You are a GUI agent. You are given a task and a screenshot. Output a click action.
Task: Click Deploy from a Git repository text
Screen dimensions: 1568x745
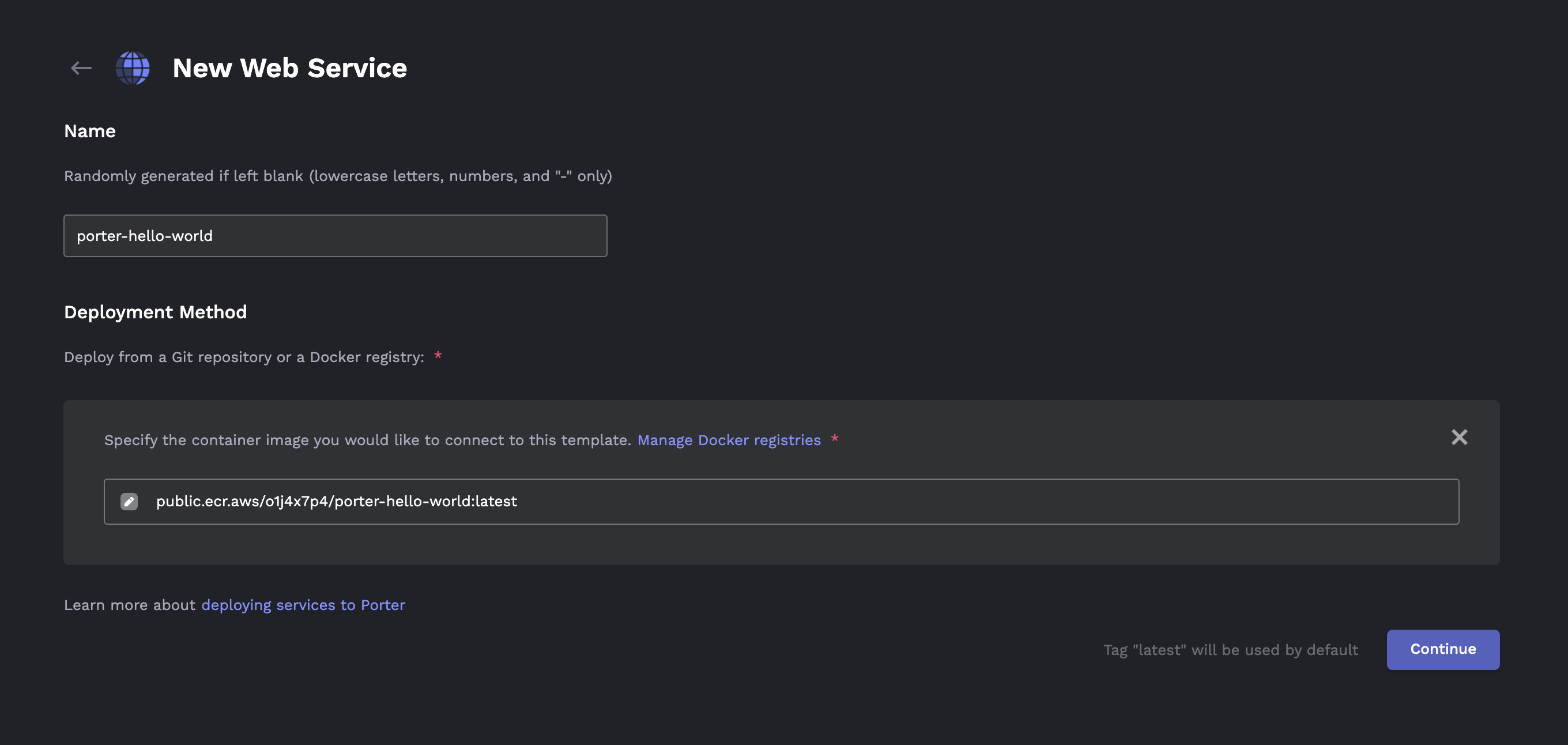point(244,358)
